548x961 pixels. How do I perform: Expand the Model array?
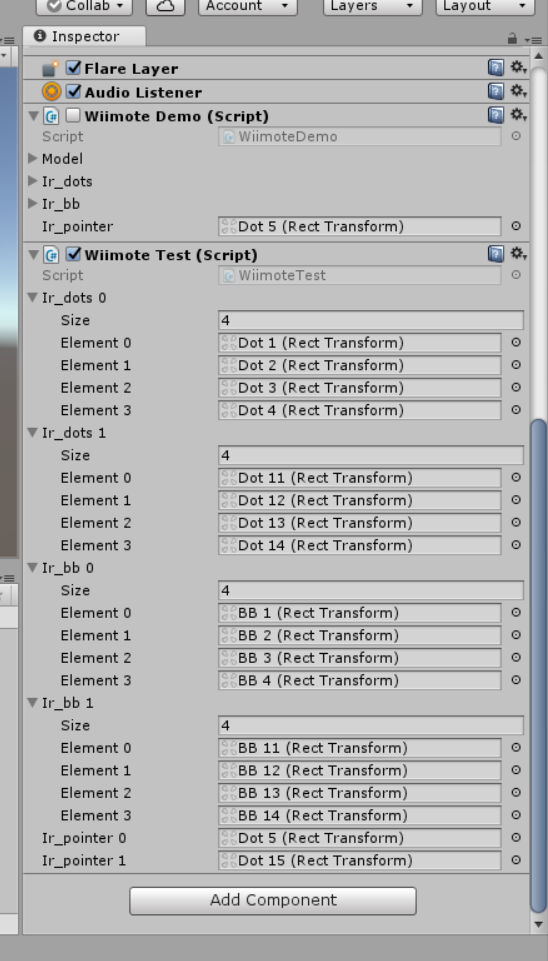[33, 159]
